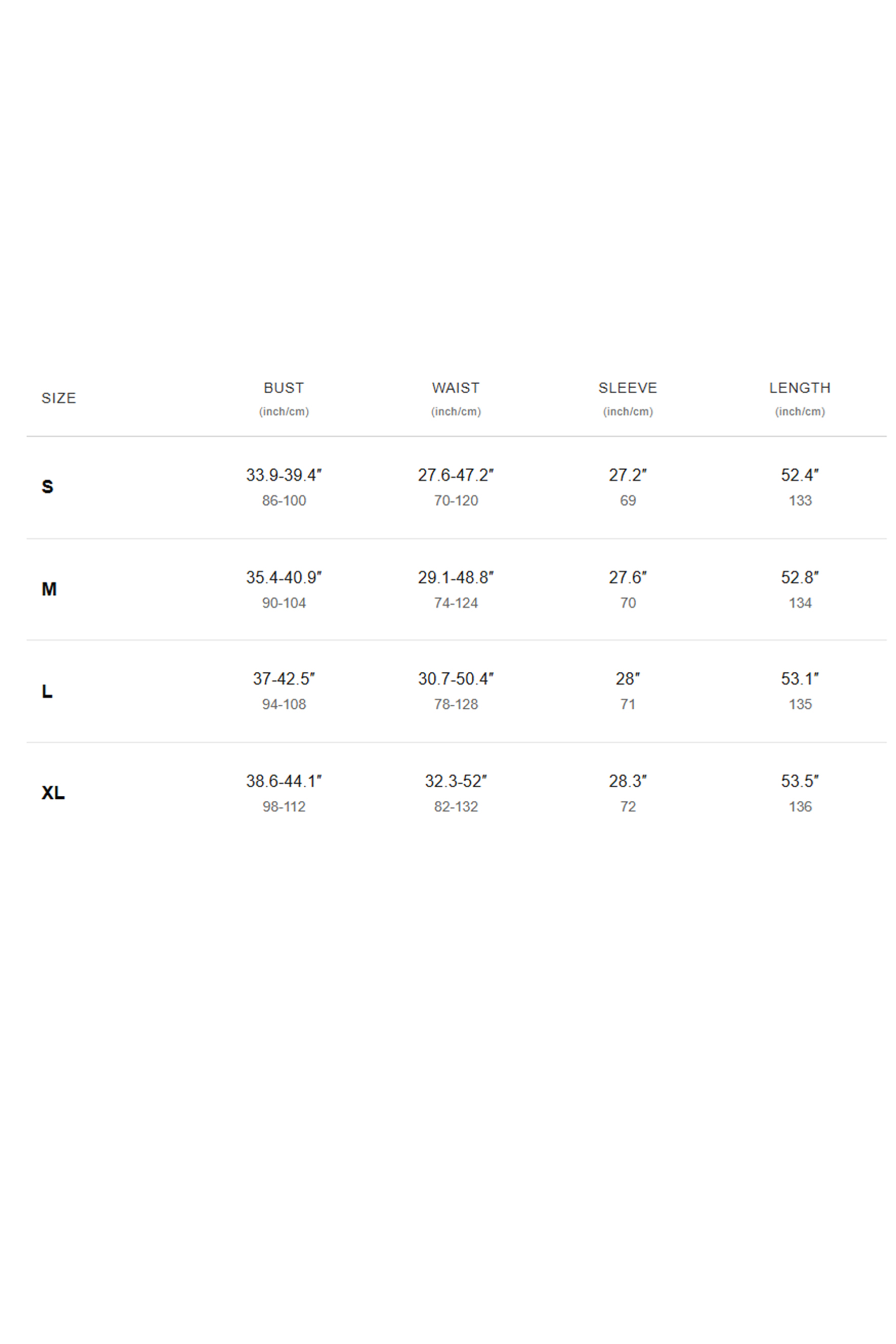Click the SIZE column header

click(58, 398)
